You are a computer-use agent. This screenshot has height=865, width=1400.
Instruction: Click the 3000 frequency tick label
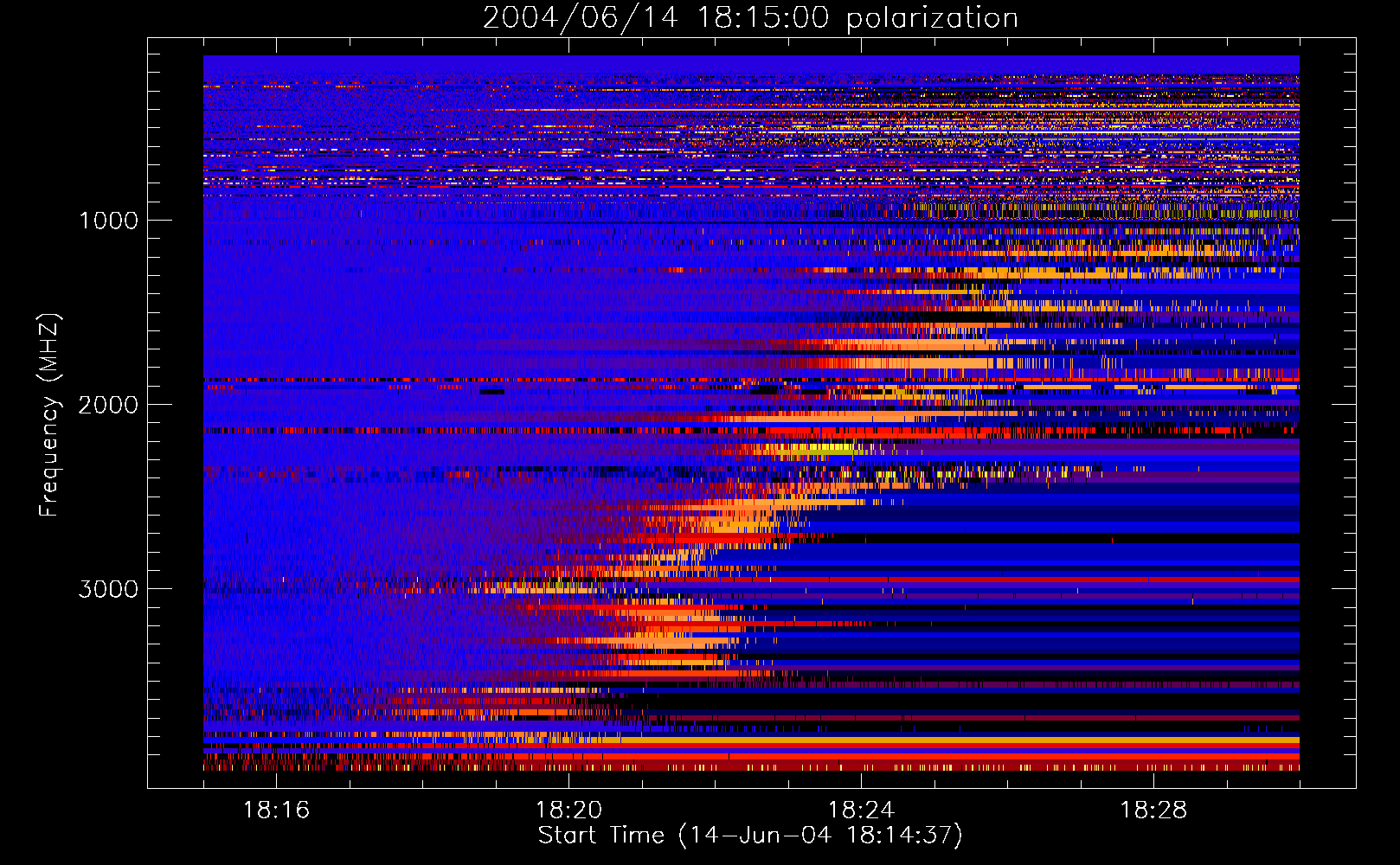pos(108,589)
